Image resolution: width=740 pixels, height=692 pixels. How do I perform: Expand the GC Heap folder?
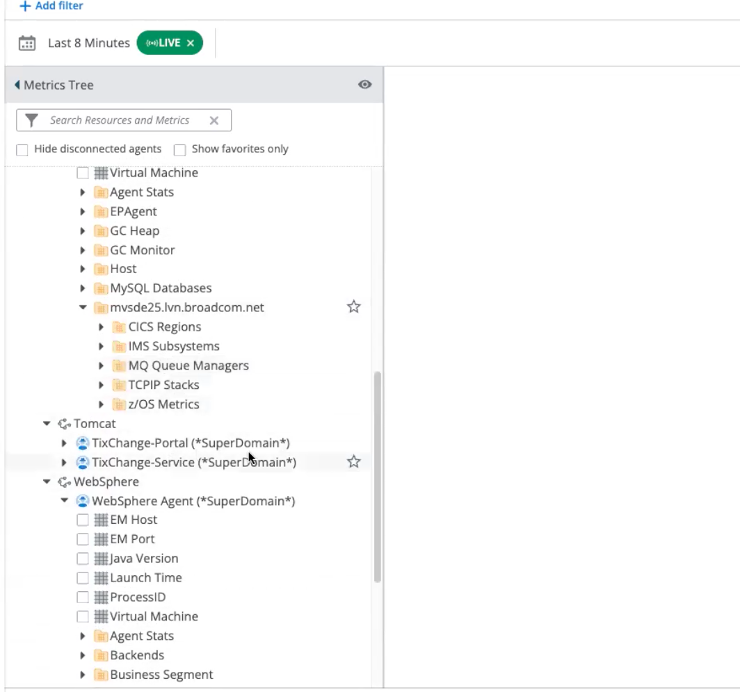(x=83, y=231)
